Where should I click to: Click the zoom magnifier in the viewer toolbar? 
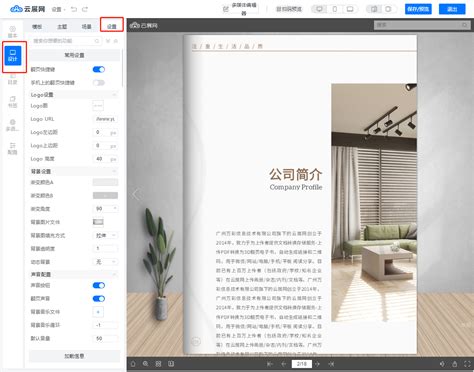pos(146,364)
